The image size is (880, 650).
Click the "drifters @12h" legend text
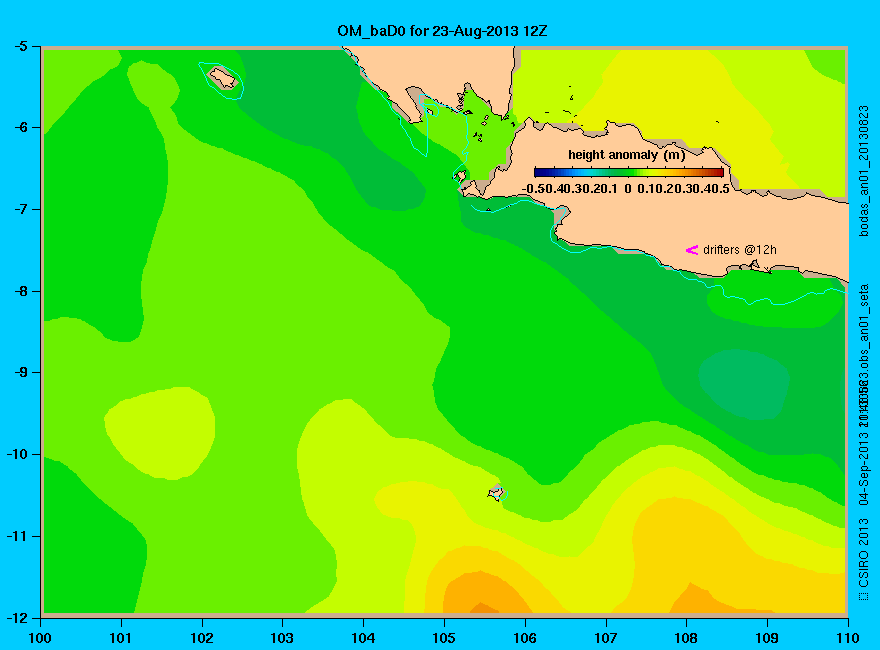click(x=740, y=250)
